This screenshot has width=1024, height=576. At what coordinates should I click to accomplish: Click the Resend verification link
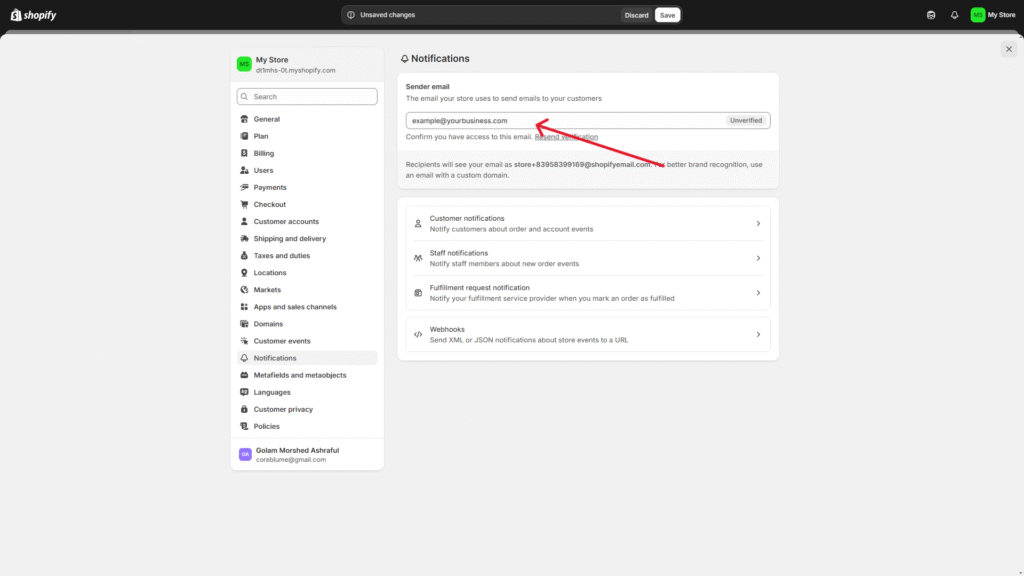566,137
